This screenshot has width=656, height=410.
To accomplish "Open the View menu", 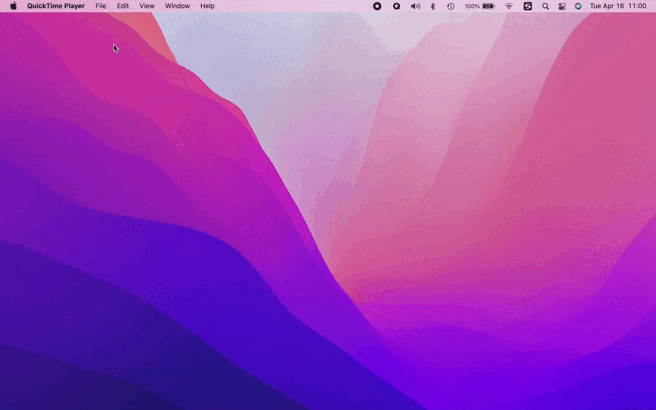I will pyautogui.click(x=147, y=6).
